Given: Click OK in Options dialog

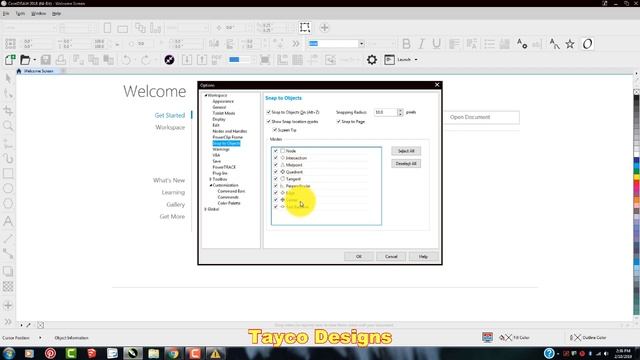Looking at the screenshot, I should coord(358,256).
